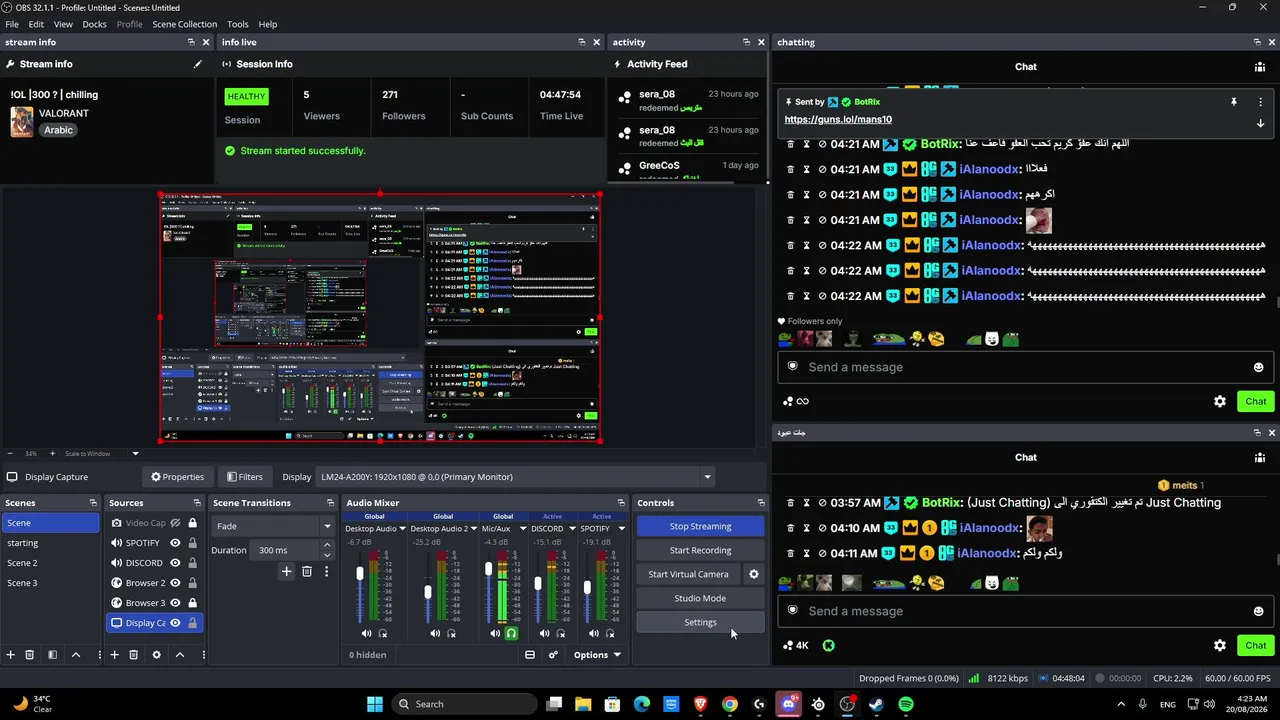Screen dimensions: 1280x720
Task: Delete selected source using Sources trash icon
Action: click(x=133, y=655)
